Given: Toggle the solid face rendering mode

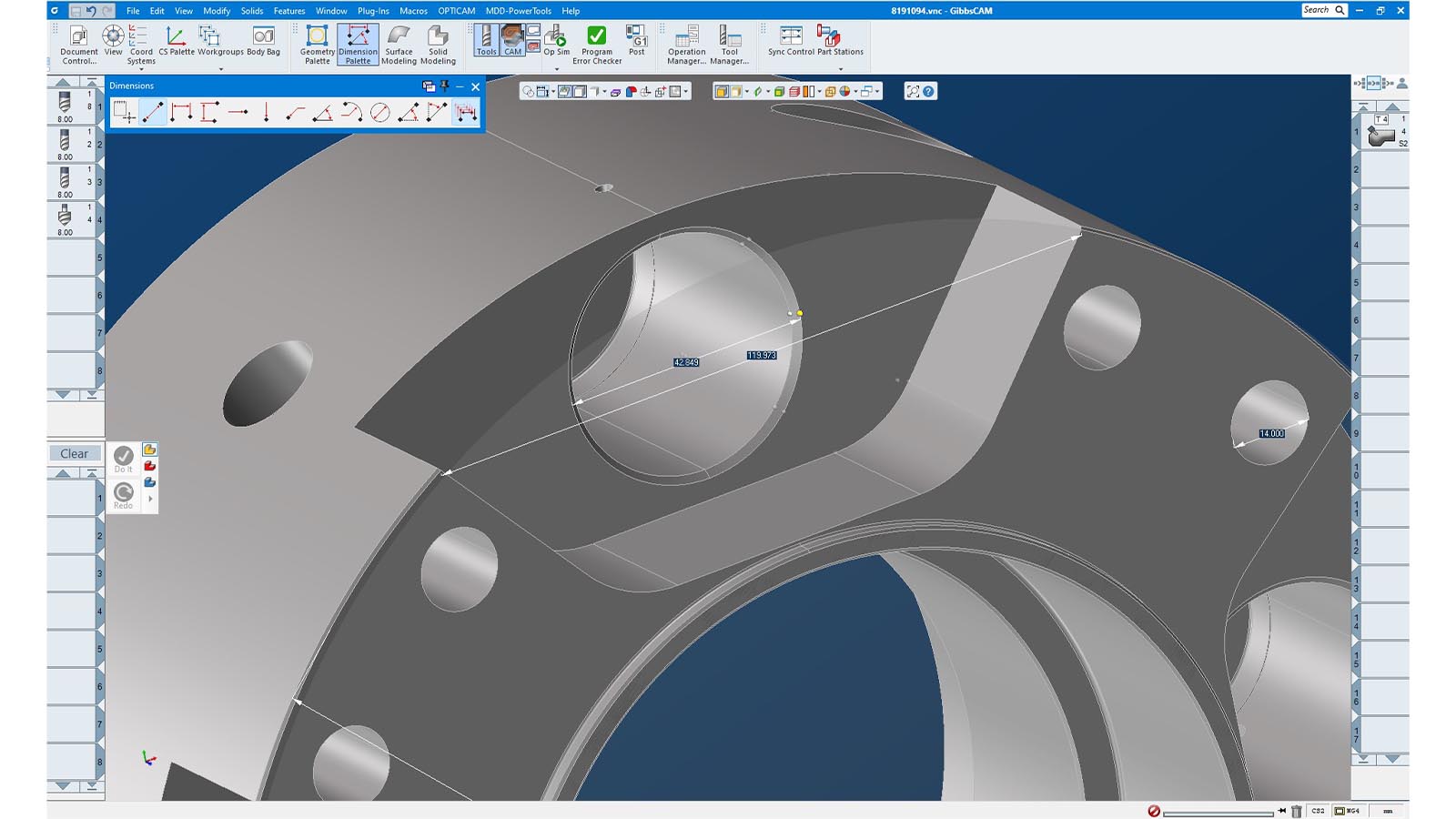Looking at the screenshot, I should (722, 91).
